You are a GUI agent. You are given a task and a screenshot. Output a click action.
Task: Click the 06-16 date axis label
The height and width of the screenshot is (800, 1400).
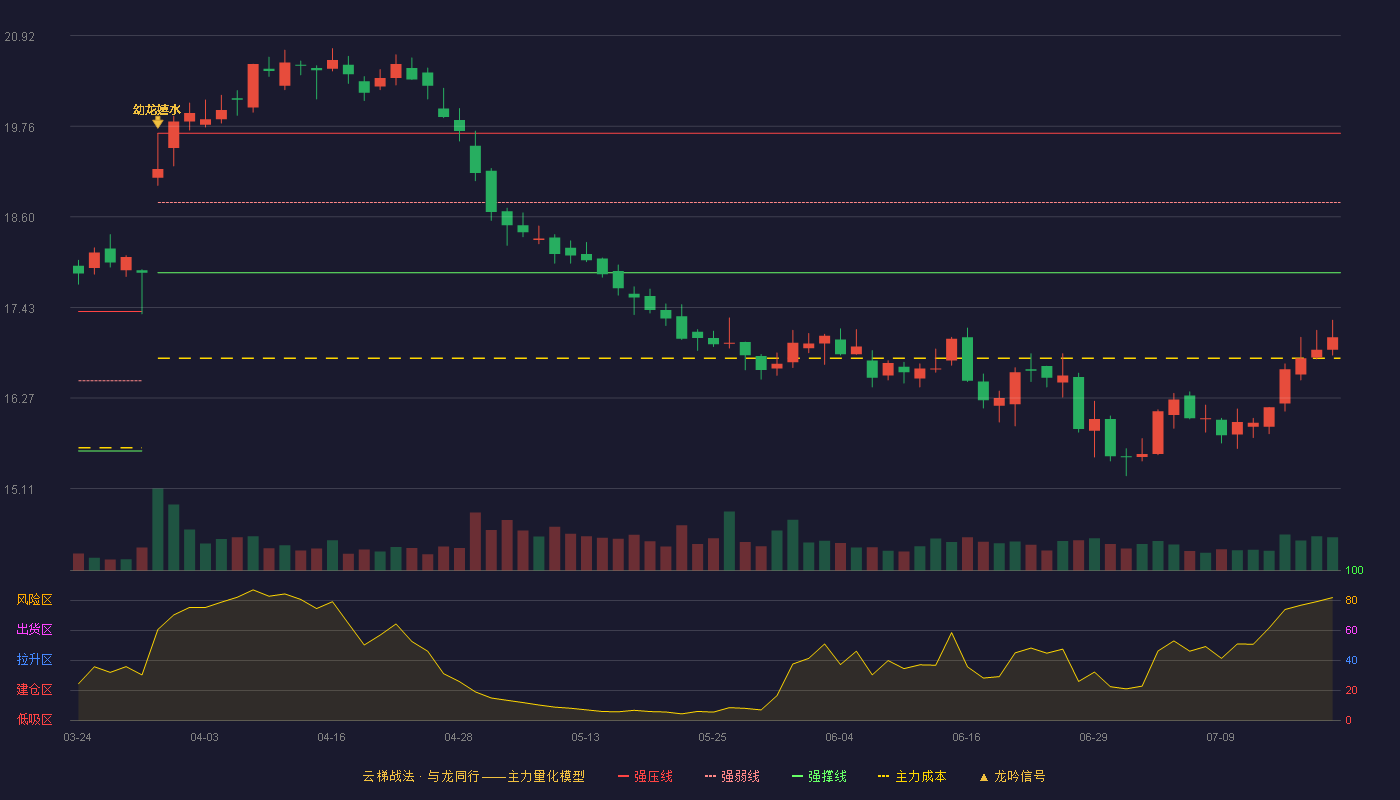tap(967, 737)
